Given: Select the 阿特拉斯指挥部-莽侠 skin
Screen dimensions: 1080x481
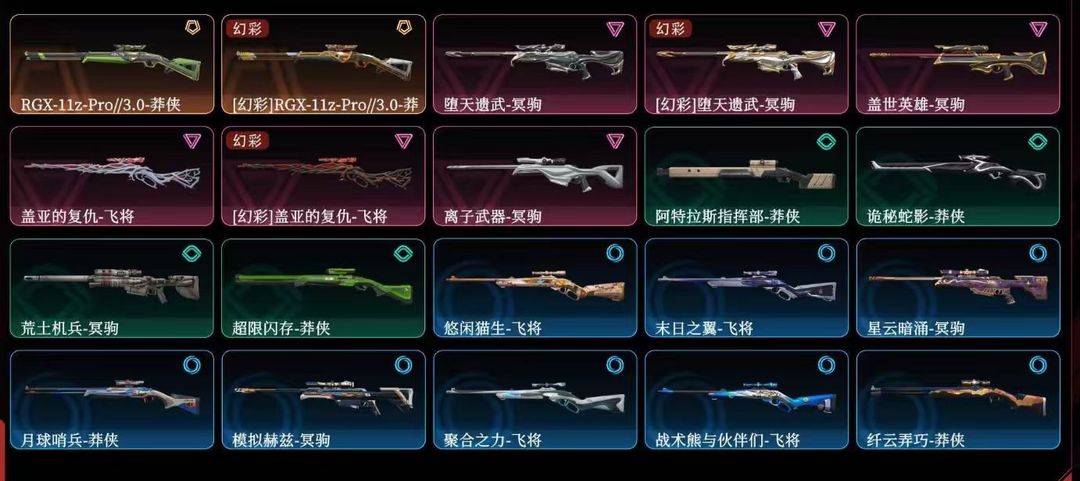Looking at the screenshot, I should pos(746,176).
